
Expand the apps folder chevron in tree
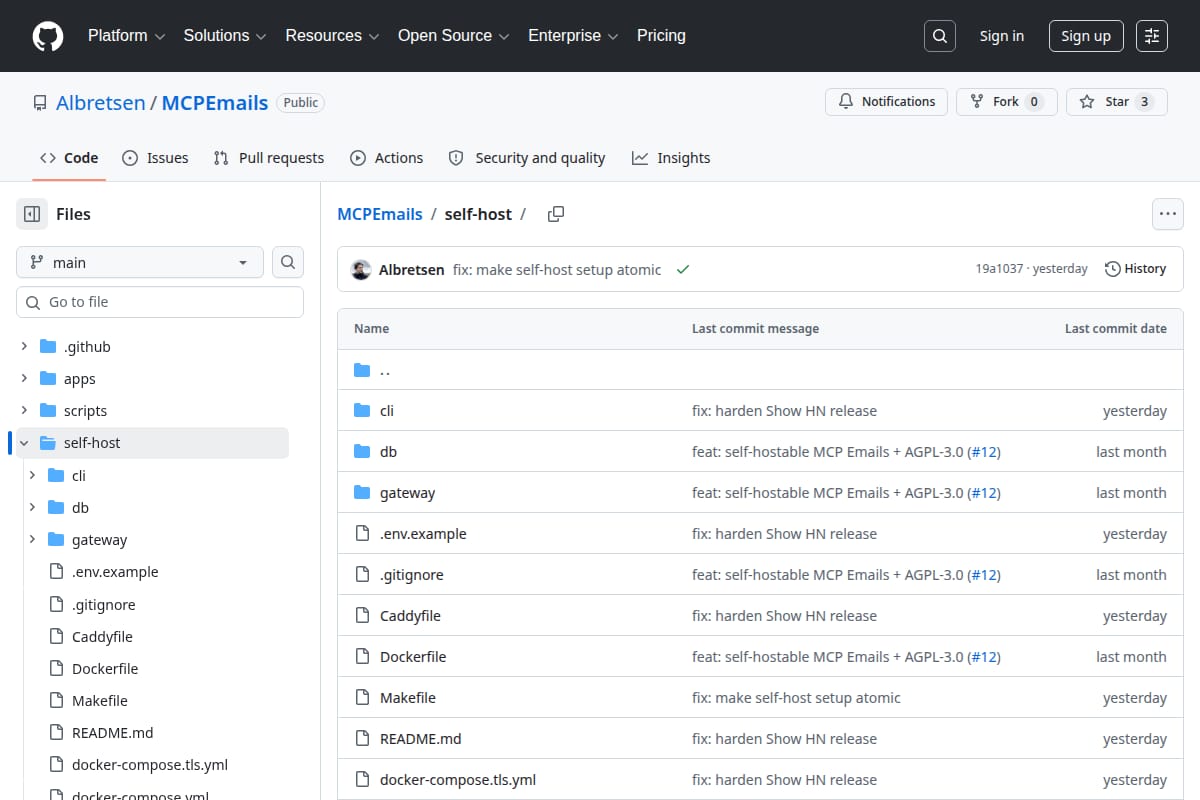[24, 379]
